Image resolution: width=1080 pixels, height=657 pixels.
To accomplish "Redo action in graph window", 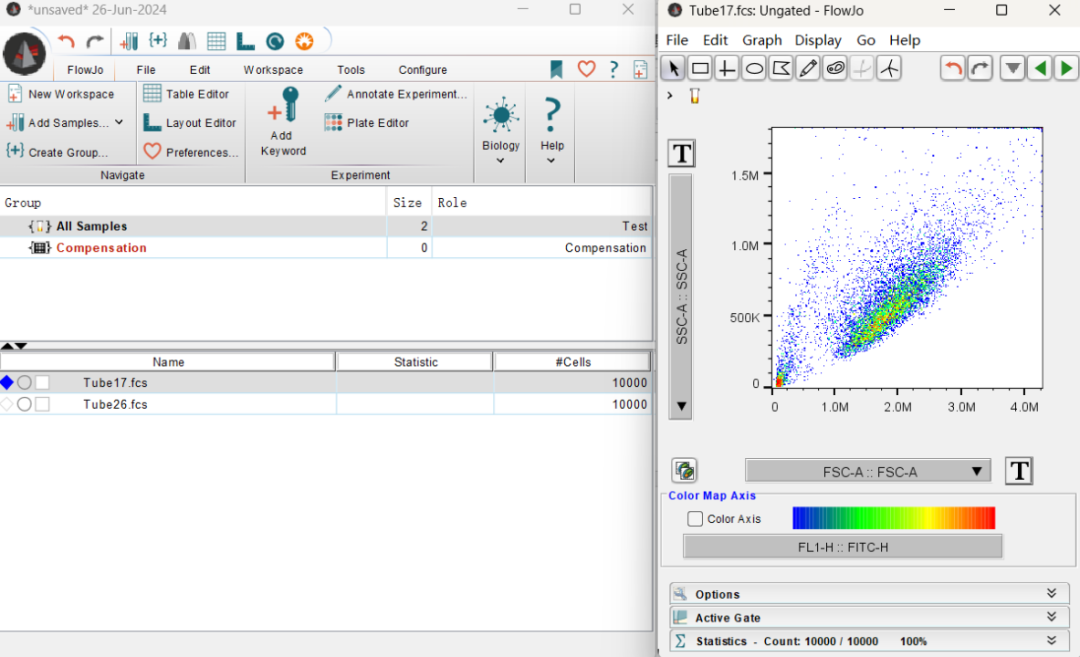I will [979, 68].
